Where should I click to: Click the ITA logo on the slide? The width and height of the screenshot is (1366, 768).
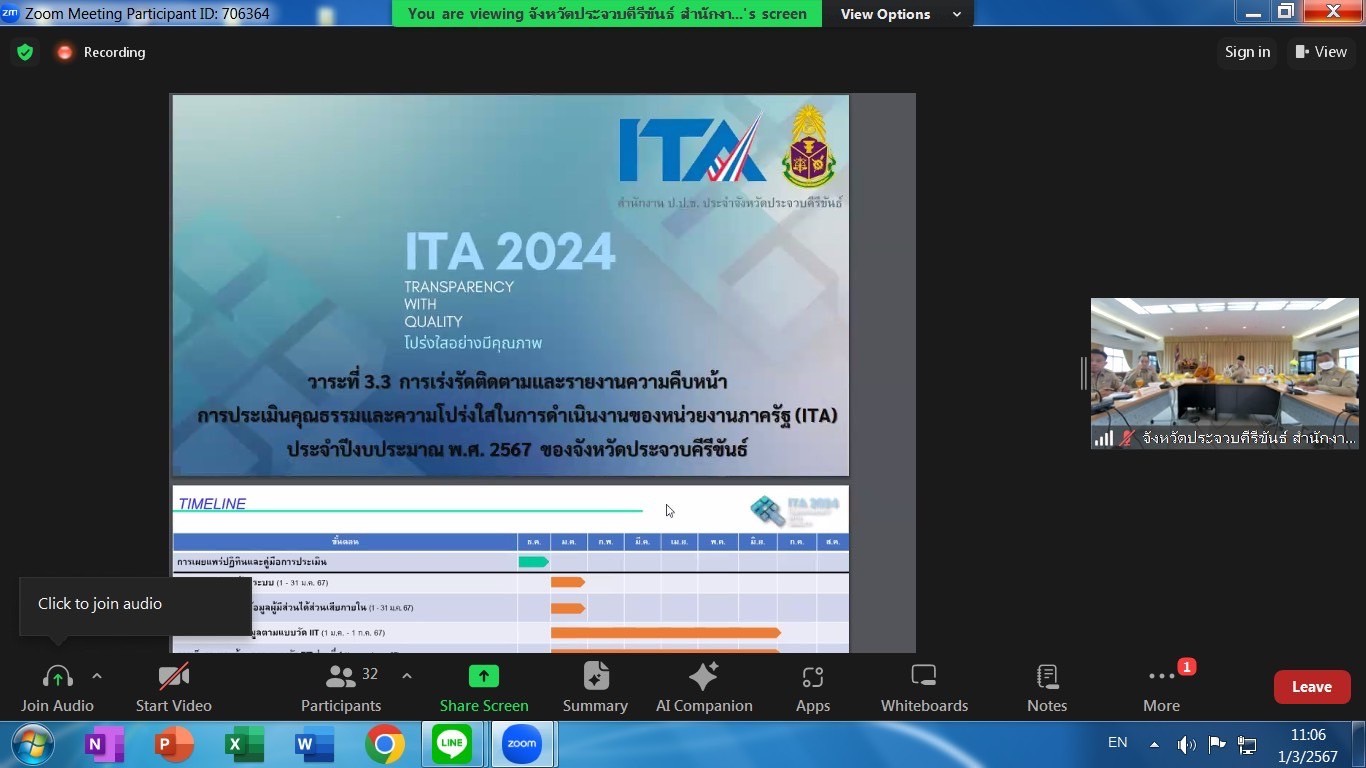[x=692, y=149]
